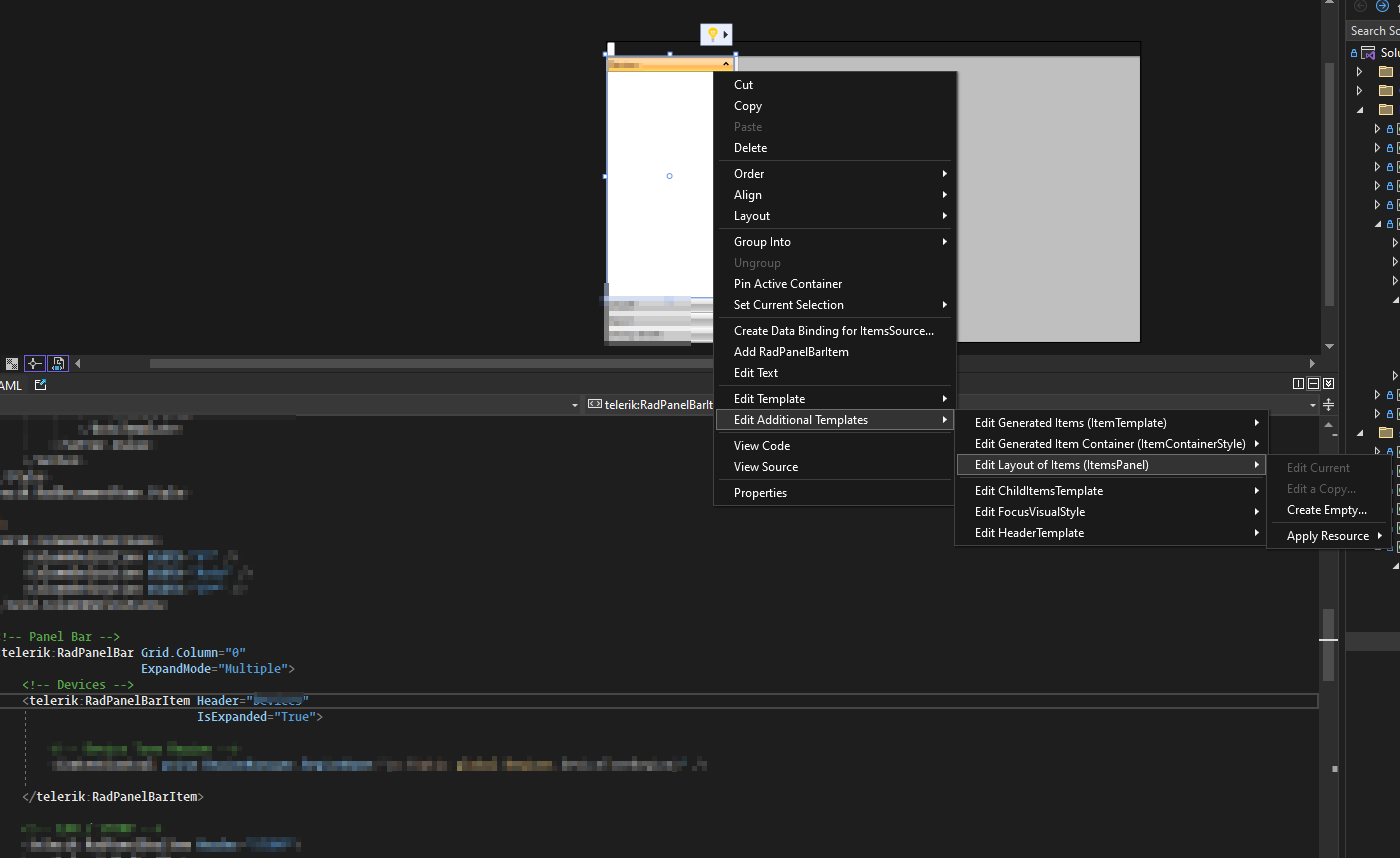
Task: Open the XAML pane in a new window
Action: [41, 384]
